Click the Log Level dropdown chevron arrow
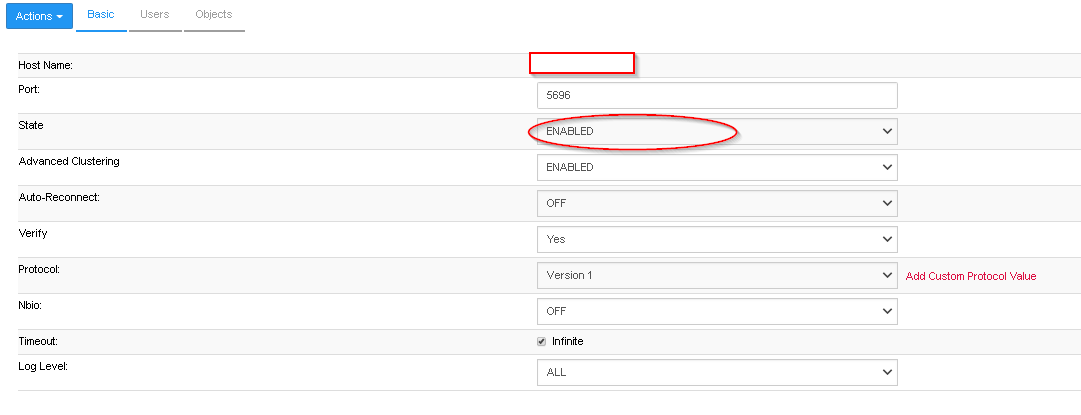Viewport: 1081px width, 415px height. point(886,373)
